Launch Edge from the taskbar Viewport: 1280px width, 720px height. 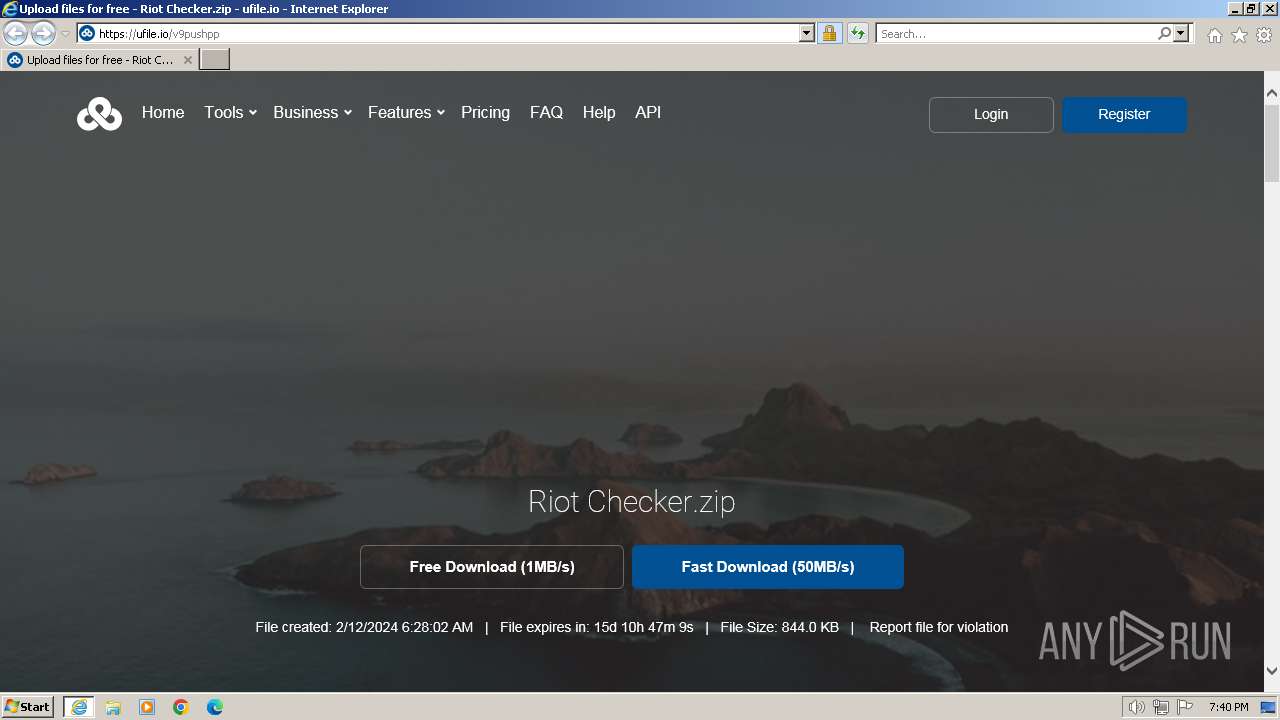(x=215, y=707)
